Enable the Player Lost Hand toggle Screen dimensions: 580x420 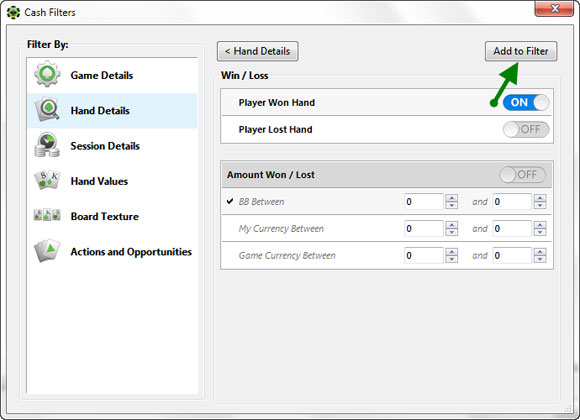click(x=526, y=130)
